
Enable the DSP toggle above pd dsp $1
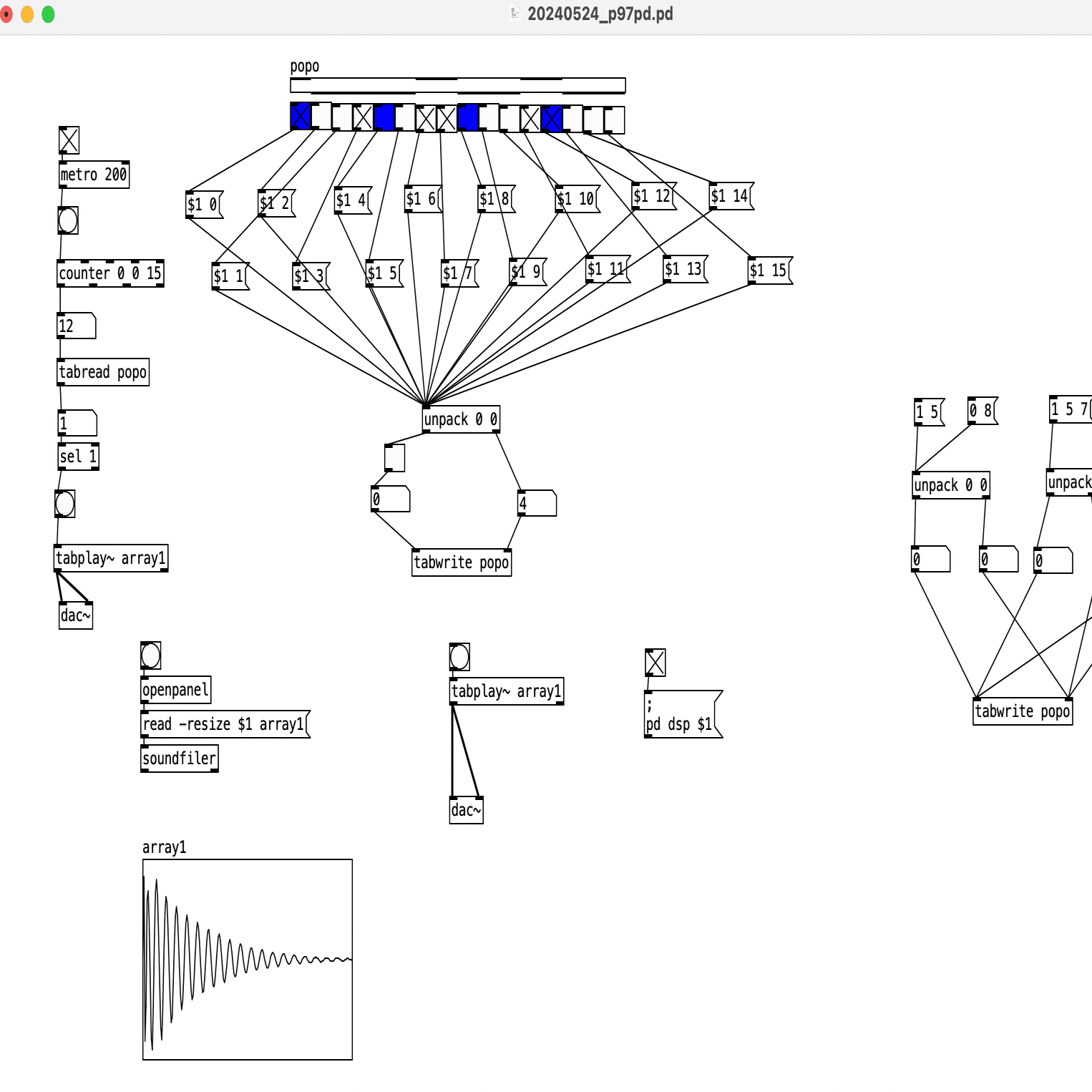655,662
